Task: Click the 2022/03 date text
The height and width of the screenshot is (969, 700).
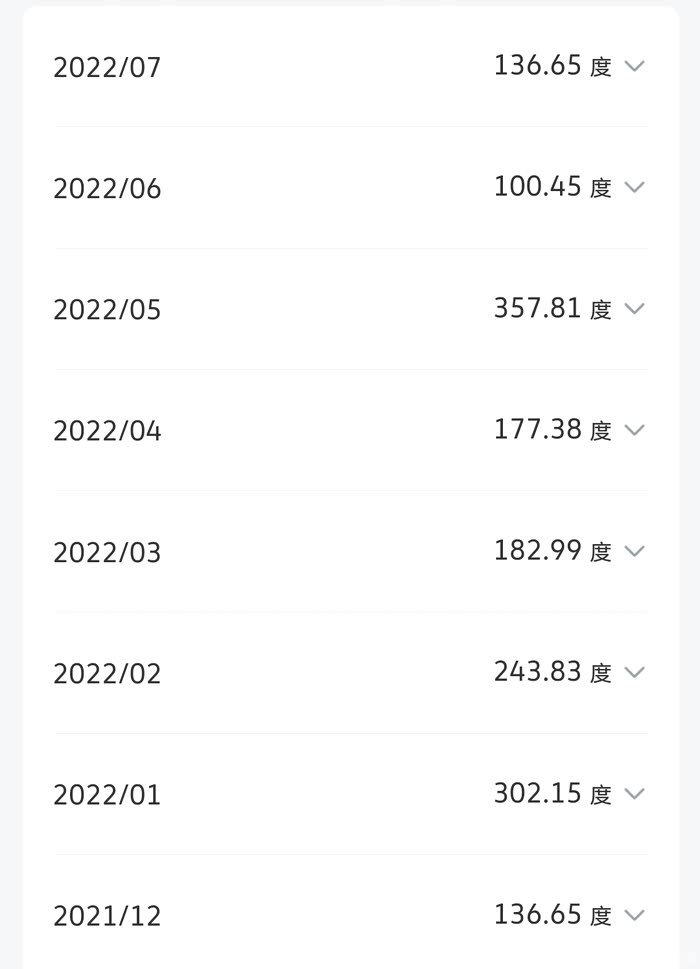Action: coord(107,553)
